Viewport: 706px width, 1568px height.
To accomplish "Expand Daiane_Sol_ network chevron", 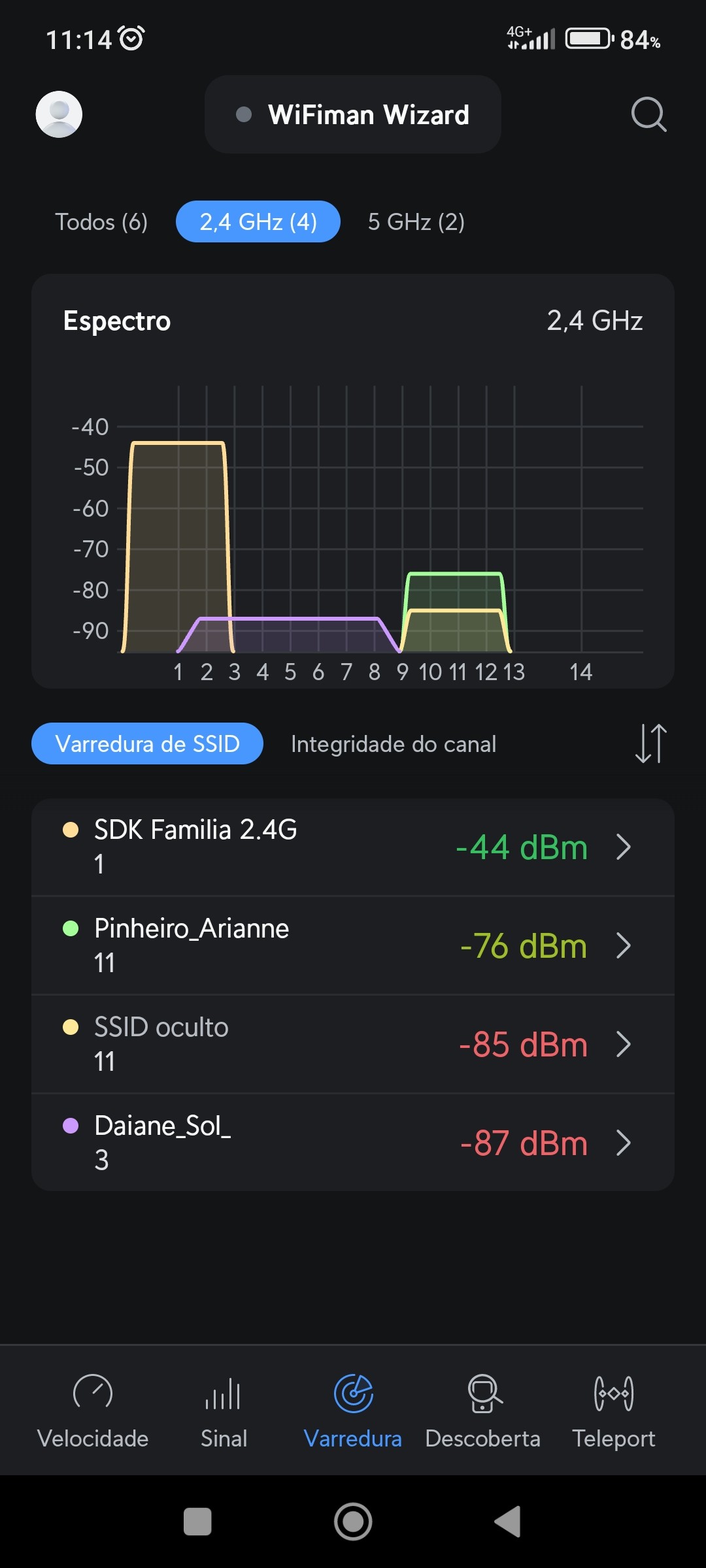I will coord(624,1143).
